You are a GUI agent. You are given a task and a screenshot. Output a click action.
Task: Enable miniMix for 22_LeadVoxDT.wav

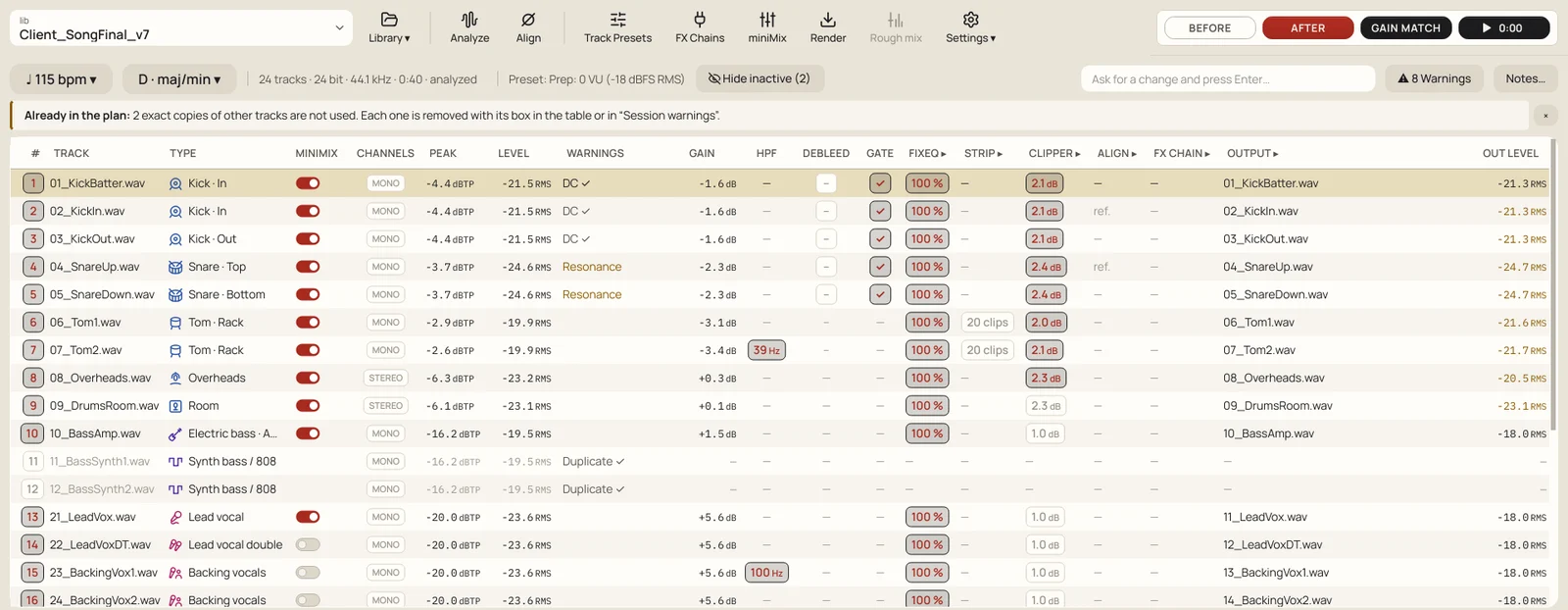(308, 544)
